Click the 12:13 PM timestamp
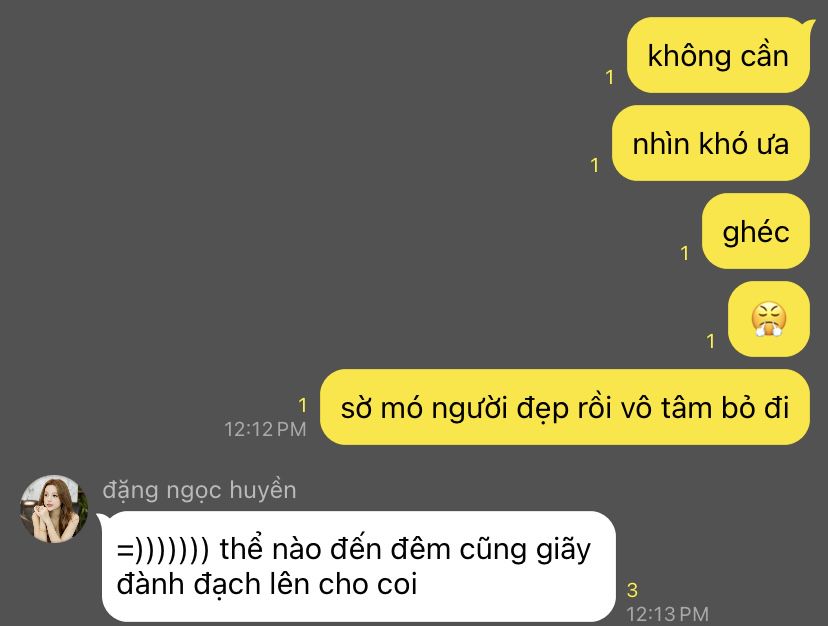This screenshot has height=626, width=828. (667, 614)
